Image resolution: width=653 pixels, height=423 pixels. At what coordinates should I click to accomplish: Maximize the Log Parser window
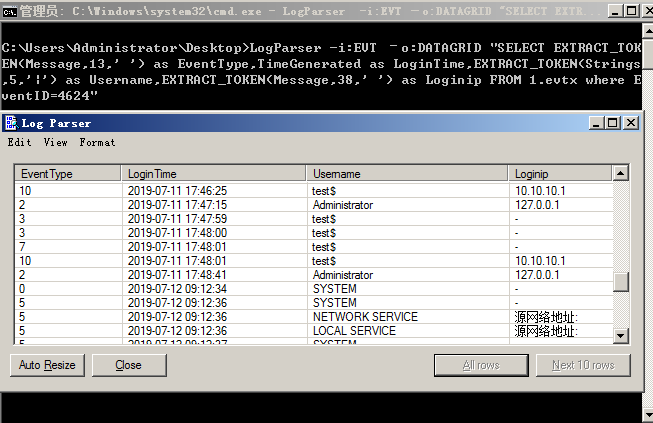(x=613, y=123)
